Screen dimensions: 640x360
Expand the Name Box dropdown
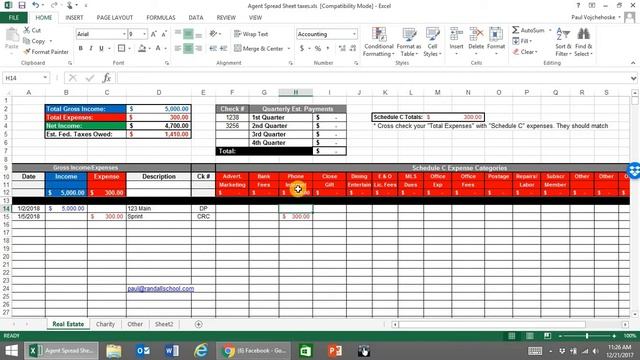click(45, 78)
